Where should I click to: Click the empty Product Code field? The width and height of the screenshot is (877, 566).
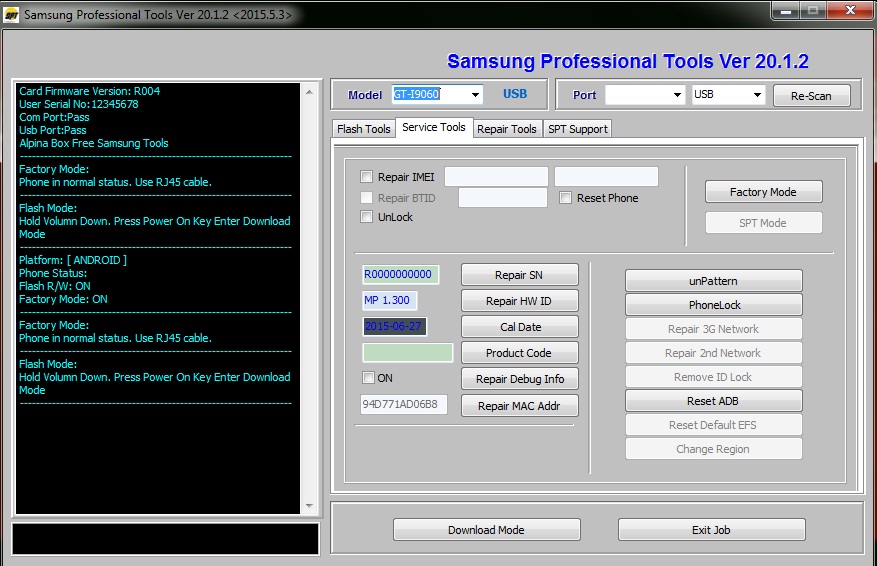(407, 353)
